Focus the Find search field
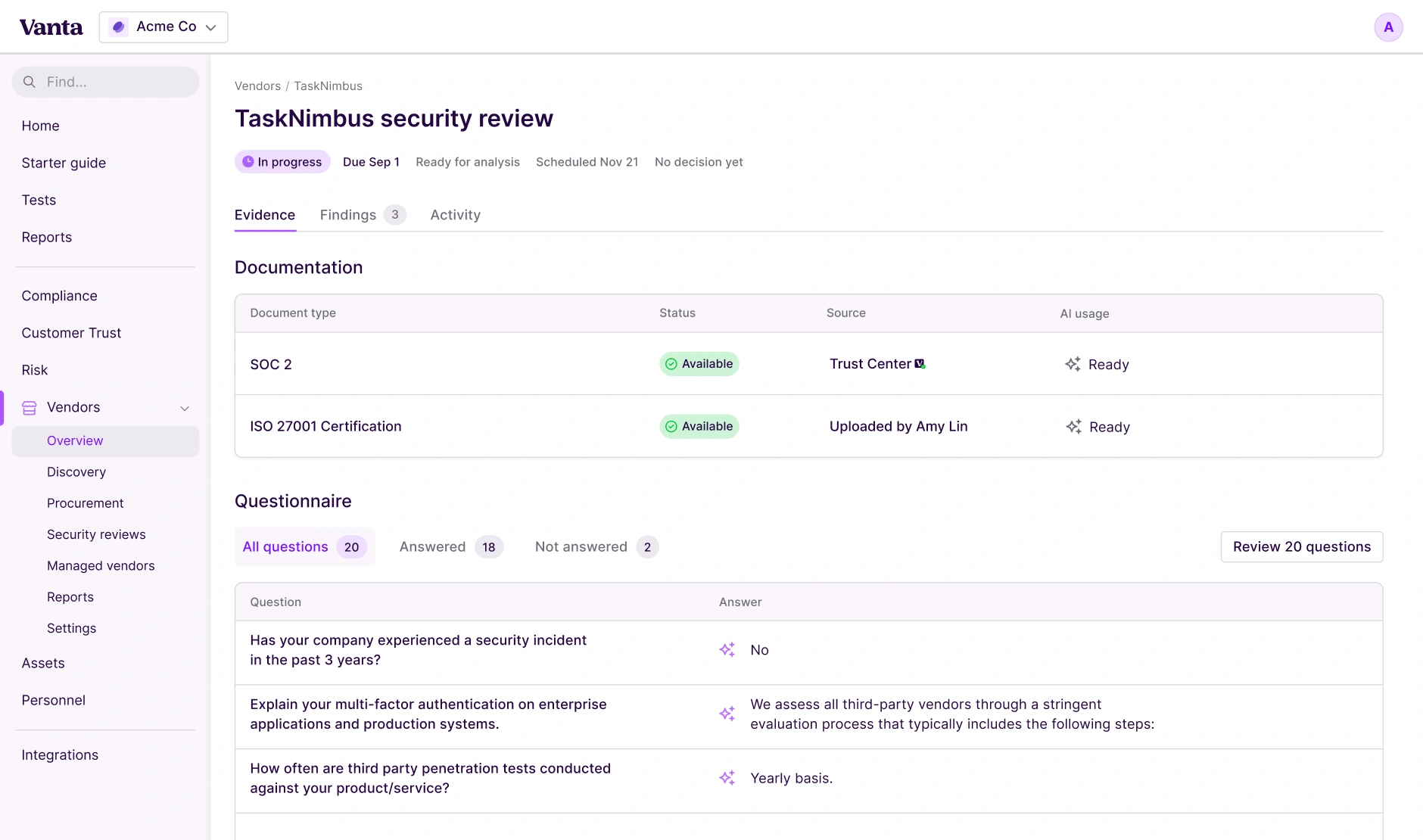This screenshot has width=1423, height=840. tap(105, 82)
